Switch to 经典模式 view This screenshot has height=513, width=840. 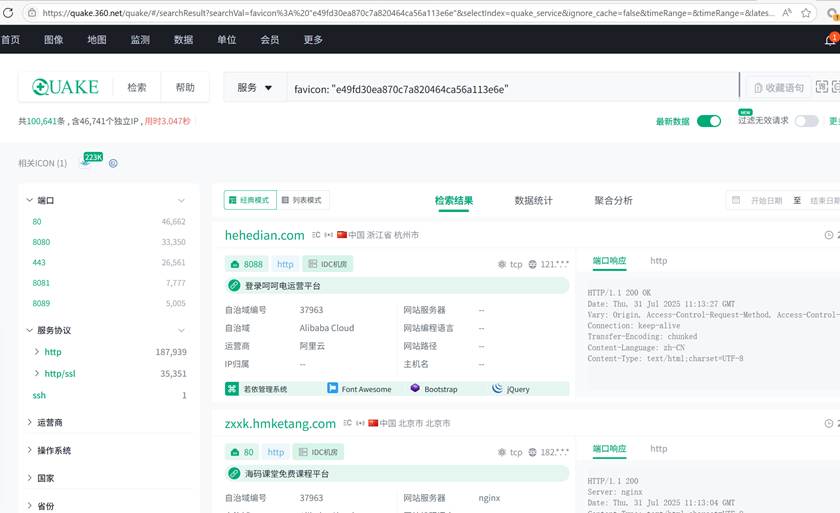pos(250,200)
